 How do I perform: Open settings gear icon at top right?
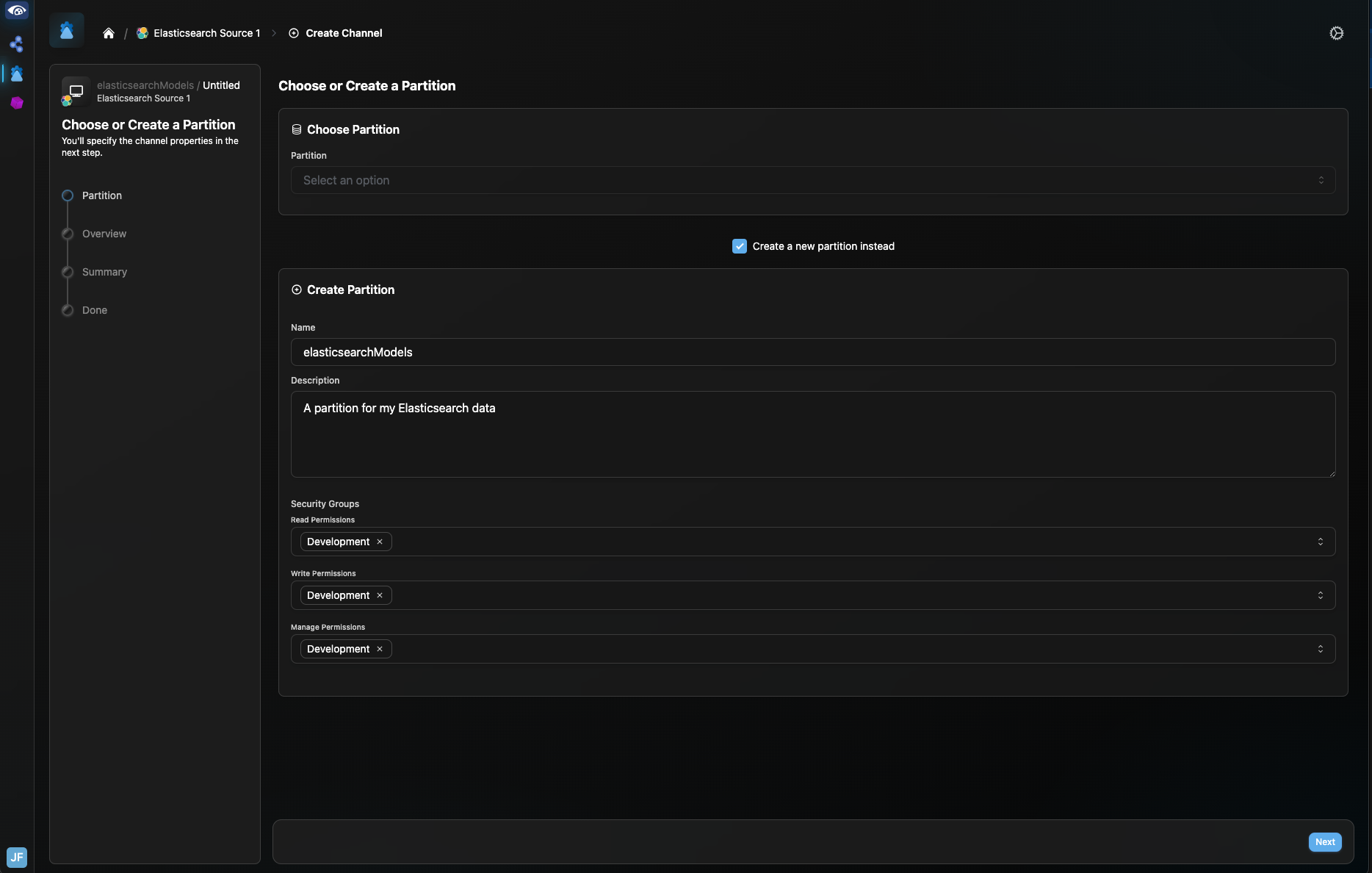pos(1336,33)
